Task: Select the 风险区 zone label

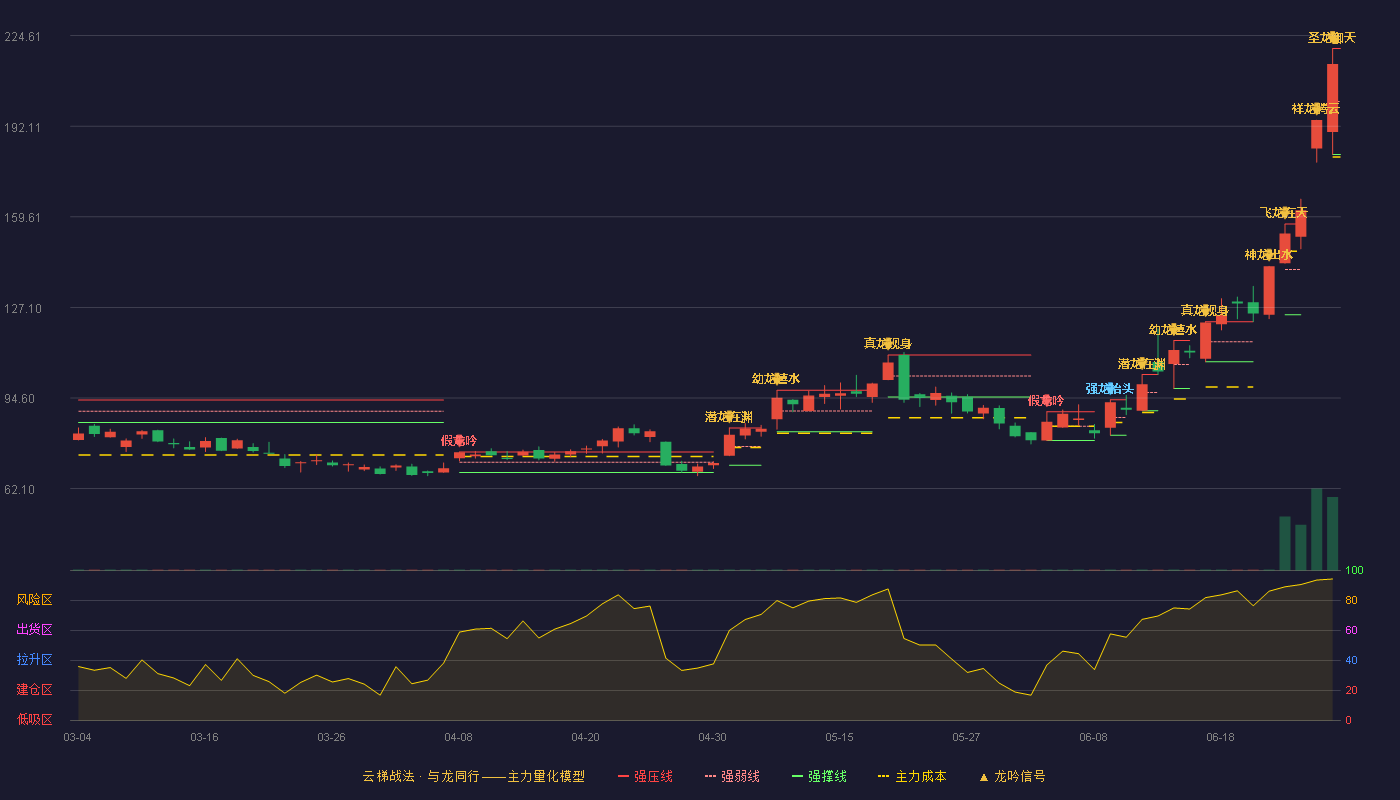Action: click(35, 600)
